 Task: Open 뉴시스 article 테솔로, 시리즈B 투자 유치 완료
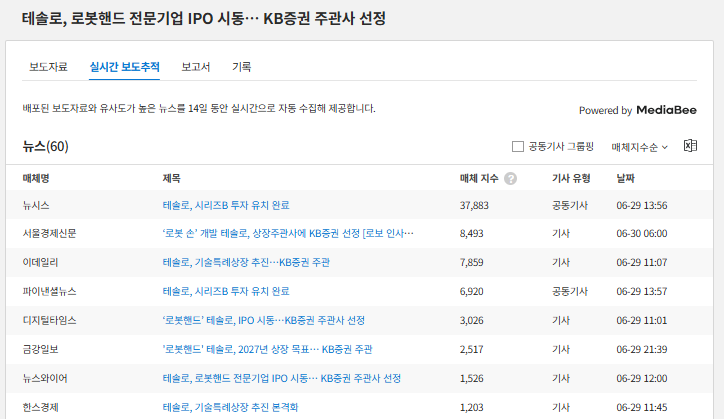tap(226, 205)
